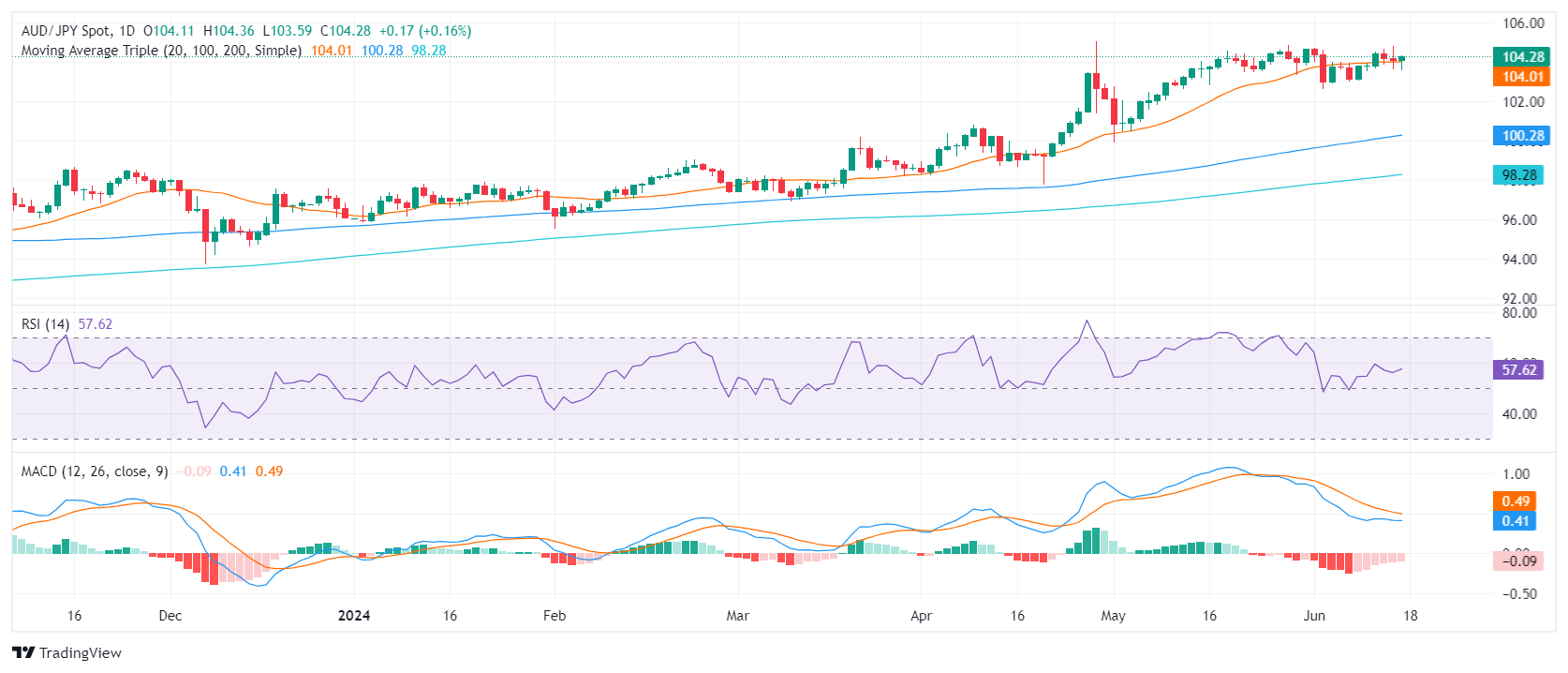Click the Jun label on the date axis
Image resolution: width=1568 pixels, height=673 pixels.
point(1314,616)
